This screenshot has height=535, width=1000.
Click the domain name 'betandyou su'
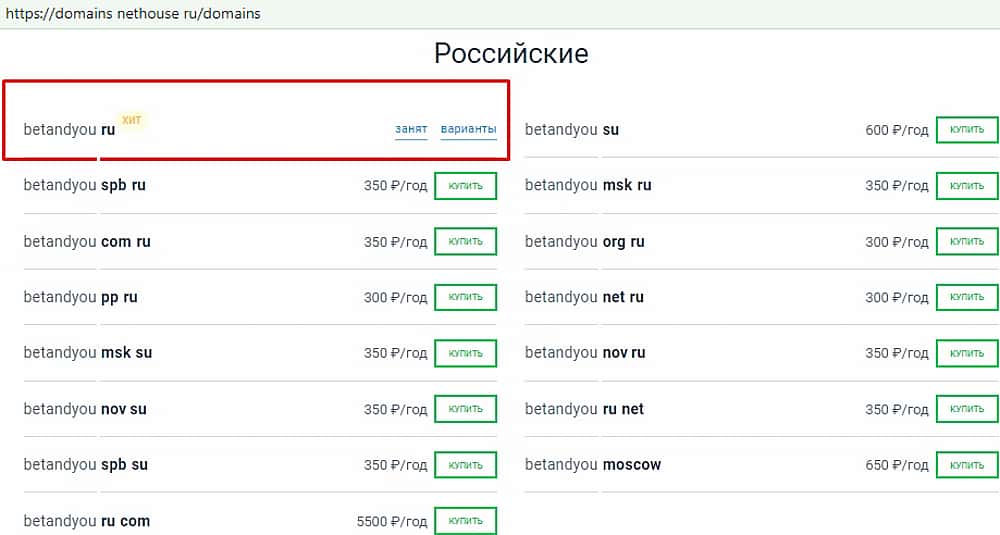click(571, 129)
